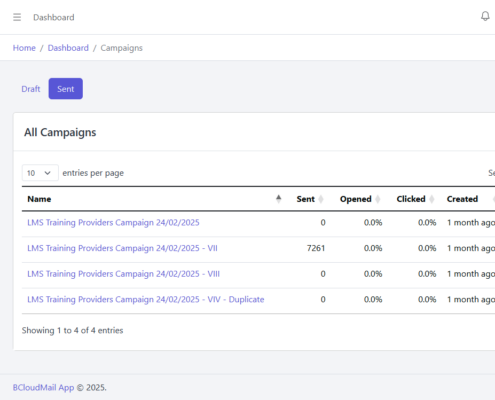The width and height of the screenshot is (495, 400).
Task: Click the Campaigns breadcrumb text
Action: (x=121, y=48)
